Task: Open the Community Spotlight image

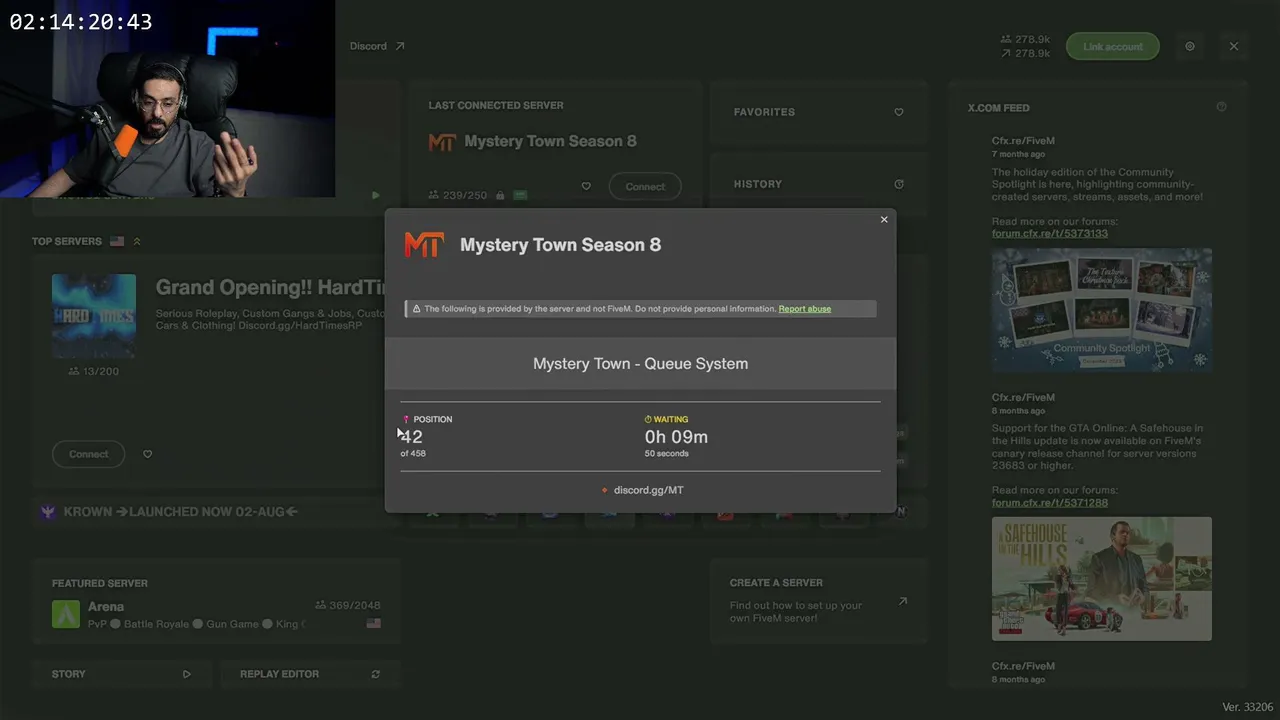Action: pyautogui.click(x=1102, y=310)
